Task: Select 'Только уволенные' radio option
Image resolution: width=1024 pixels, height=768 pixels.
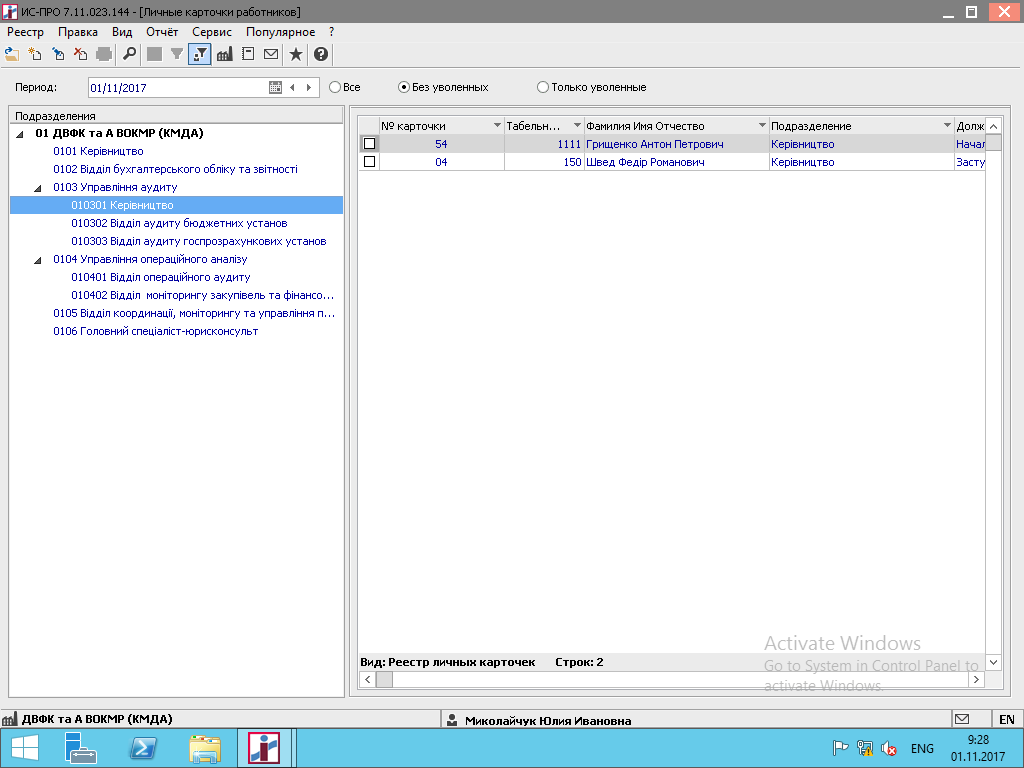Action: tap(543, 87)
